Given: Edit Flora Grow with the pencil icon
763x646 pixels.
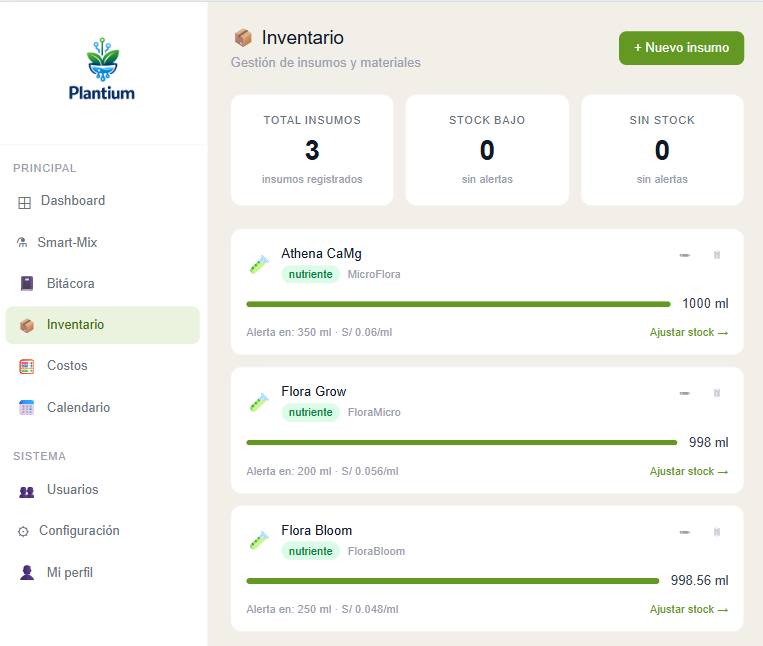Looking at the screenshot, I should pos(685,393).
